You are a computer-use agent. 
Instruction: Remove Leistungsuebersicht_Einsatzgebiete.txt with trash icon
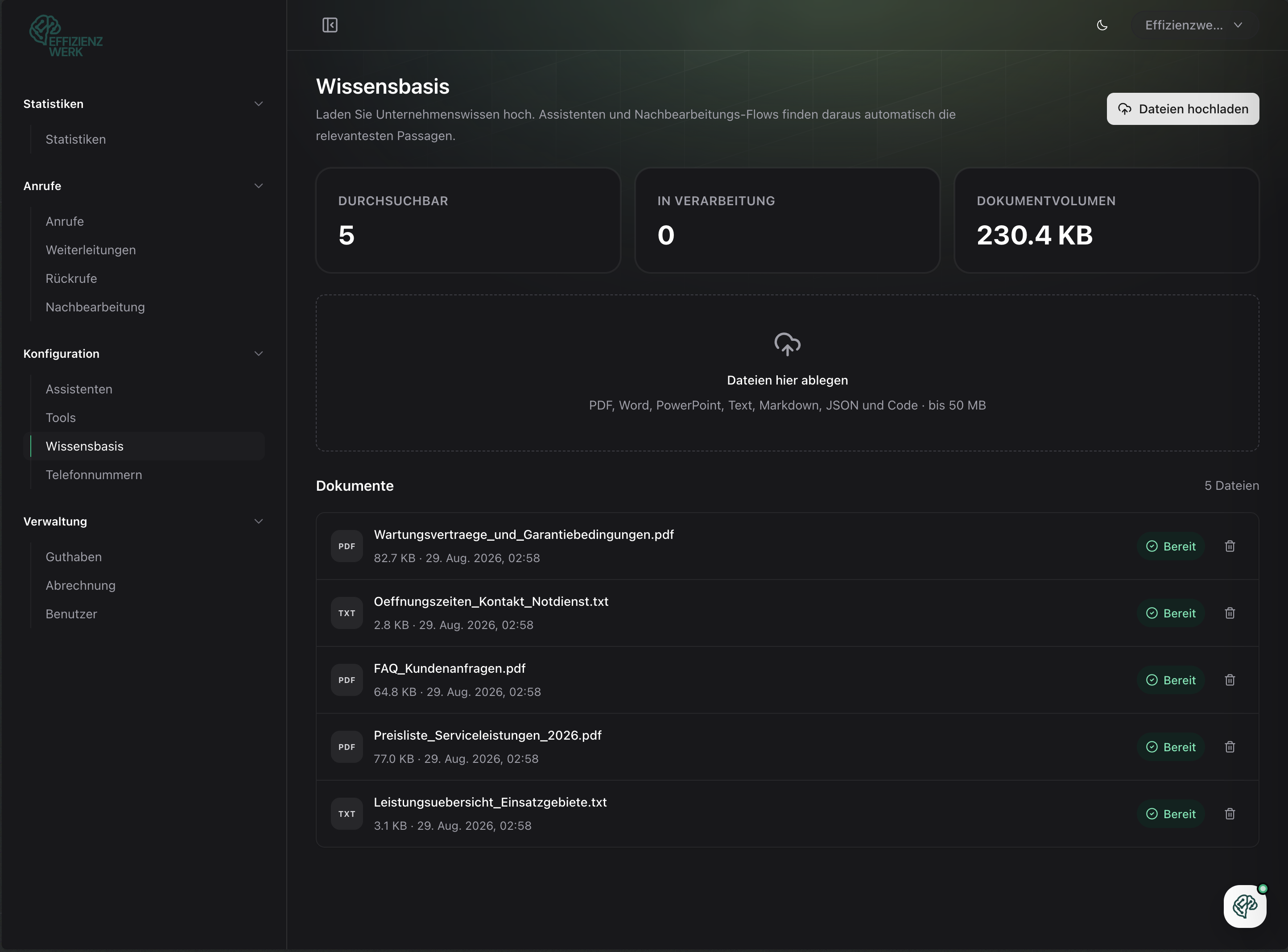pyautogui.click(x=1230, y=814)
